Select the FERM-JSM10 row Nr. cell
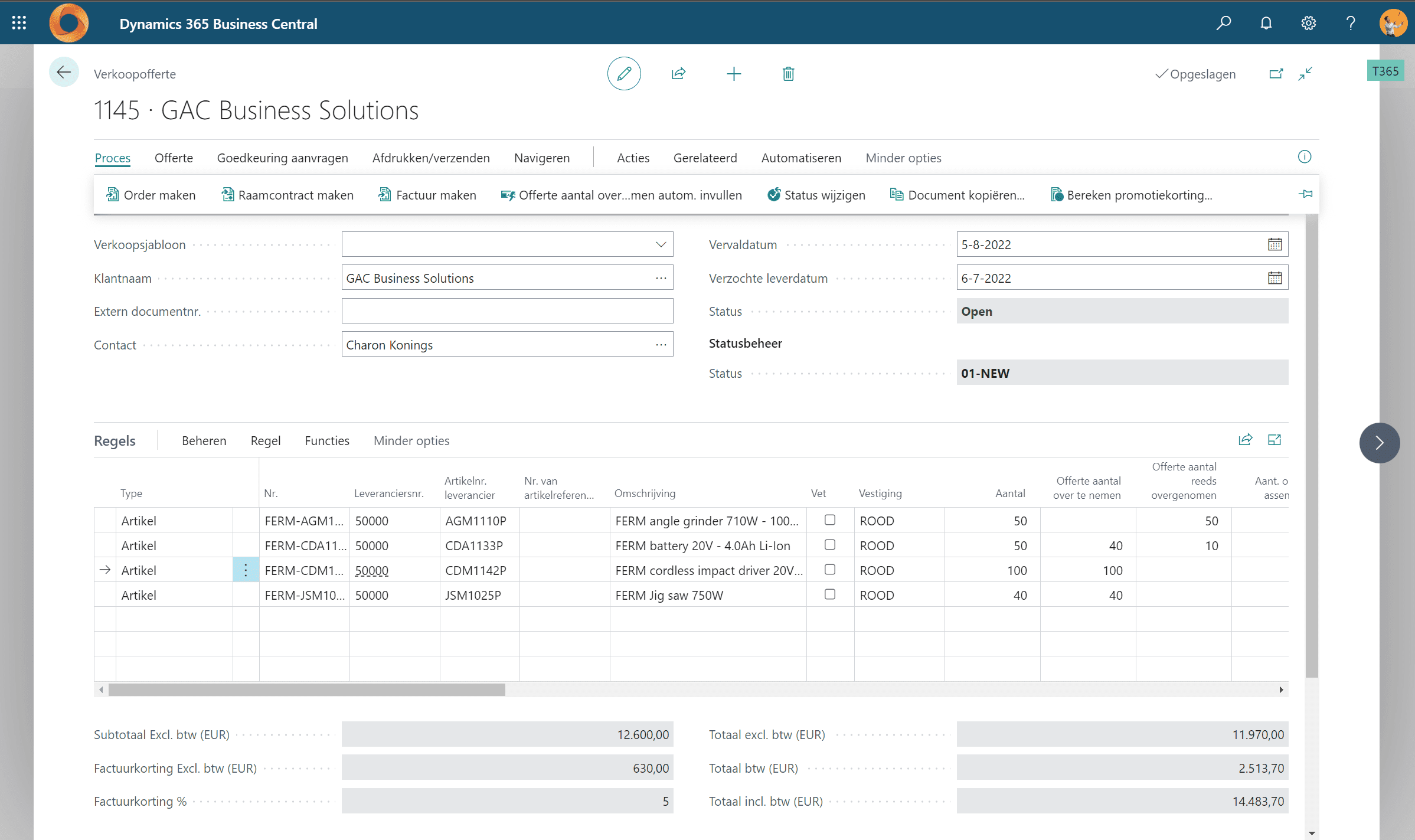The width and height of the screenshot is (1415, 840). point(304,595)
